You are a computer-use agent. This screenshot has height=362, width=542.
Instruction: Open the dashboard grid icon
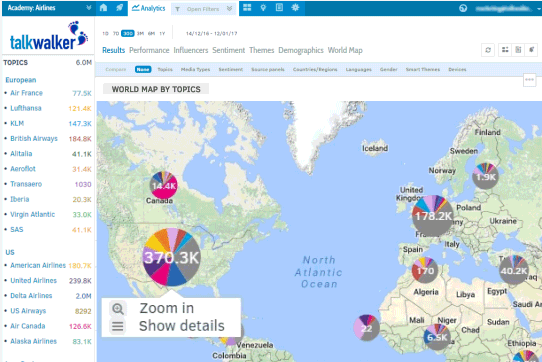[247, 8]
